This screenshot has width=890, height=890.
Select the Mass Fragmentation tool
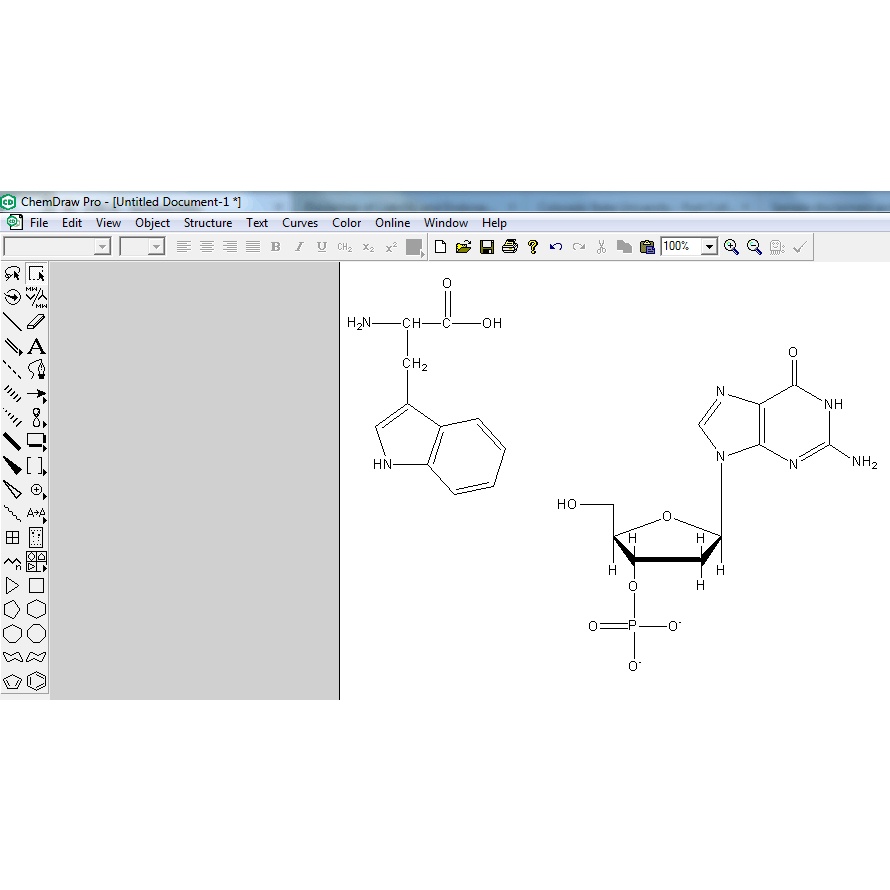point(36,297)
